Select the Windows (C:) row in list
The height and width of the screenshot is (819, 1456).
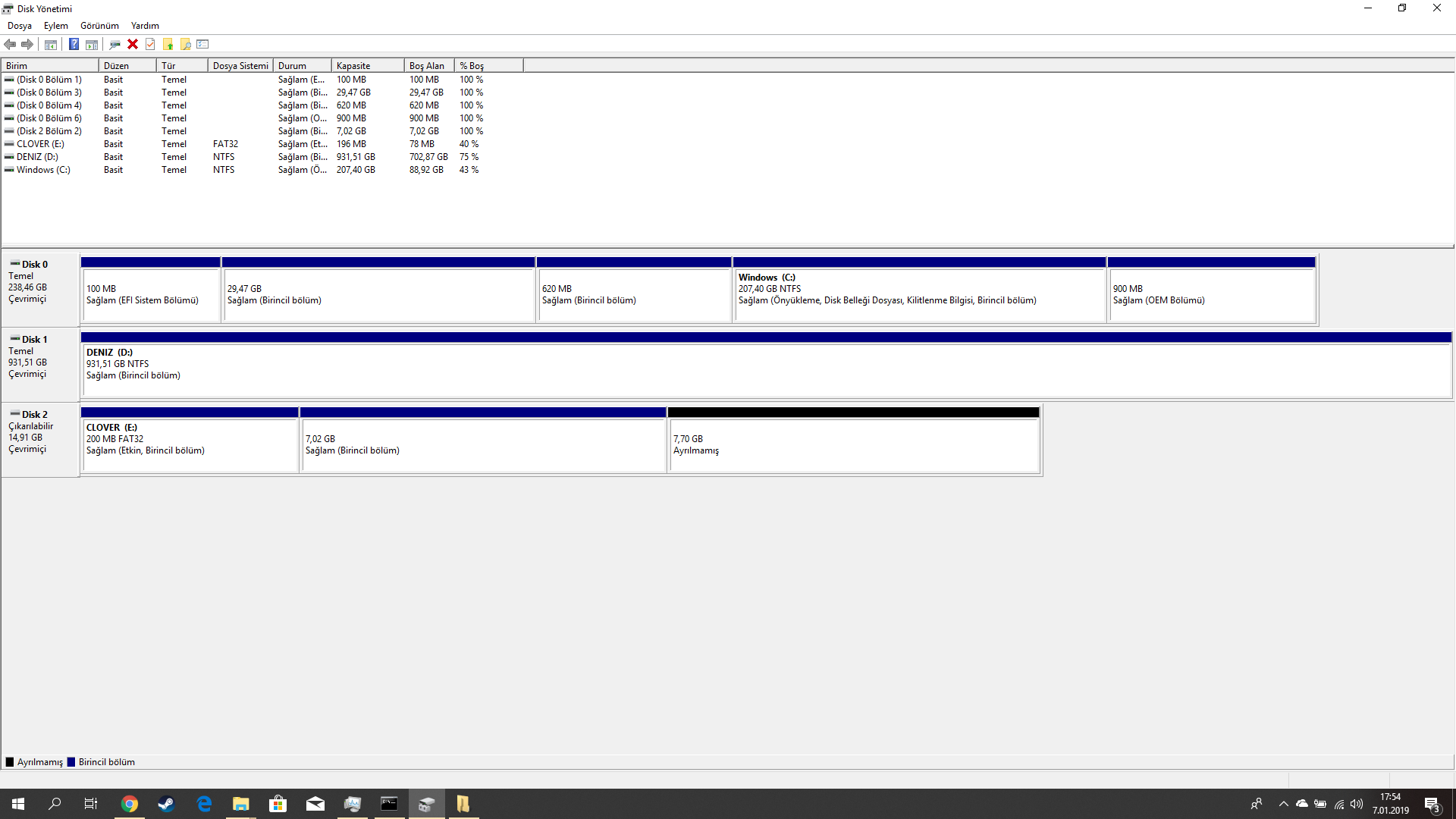pos(43,170)
